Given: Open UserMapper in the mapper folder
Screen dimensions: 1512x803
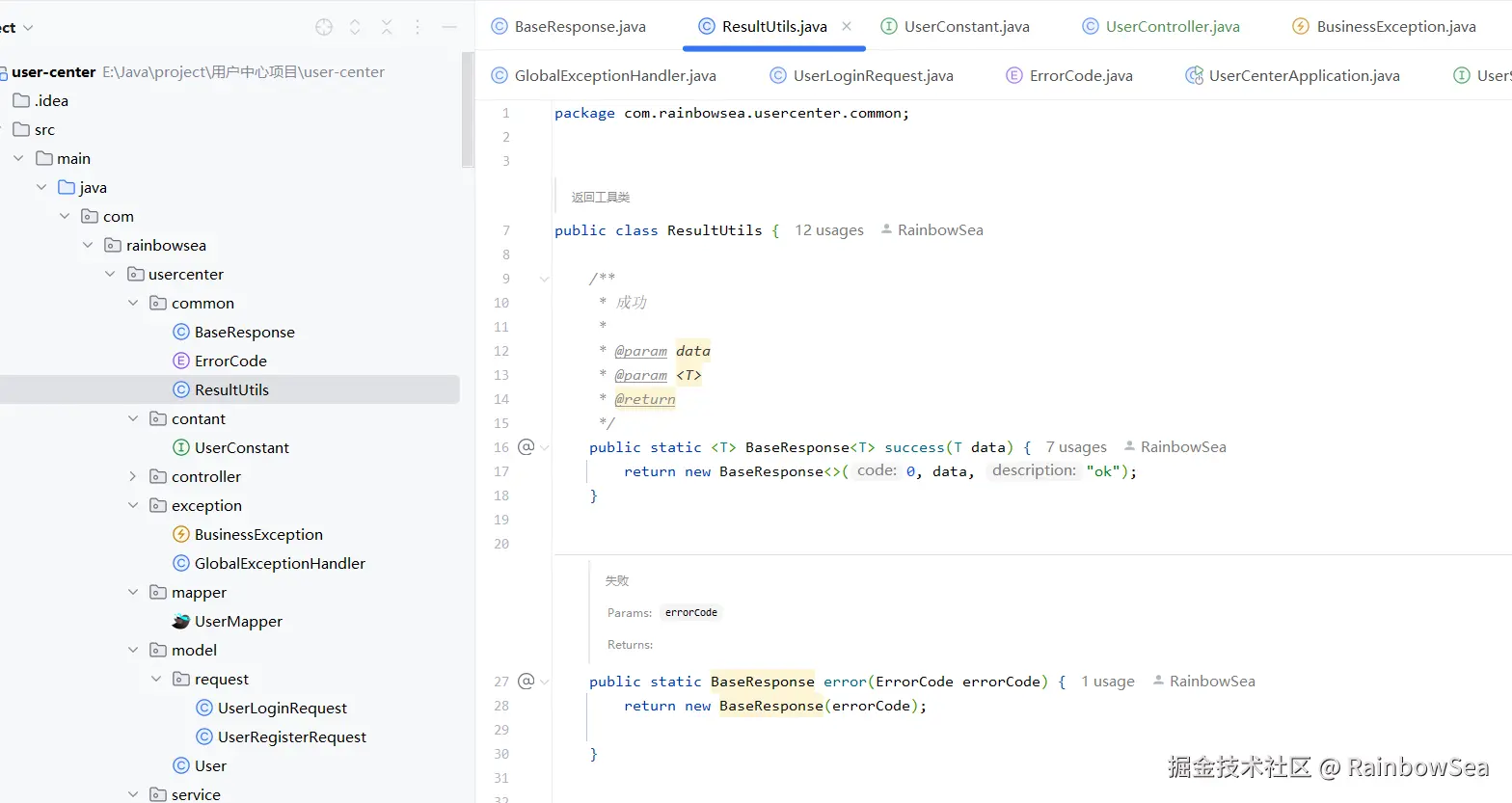Looking at the screenshot, I should tap(238, 621).
